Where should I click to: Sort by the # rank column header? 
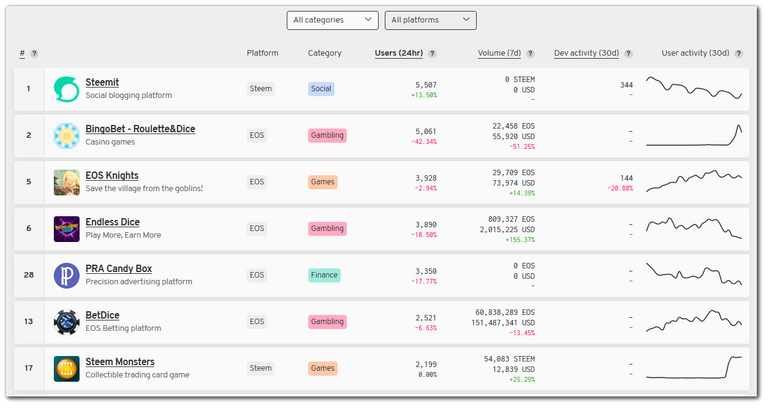pos(22,53)
